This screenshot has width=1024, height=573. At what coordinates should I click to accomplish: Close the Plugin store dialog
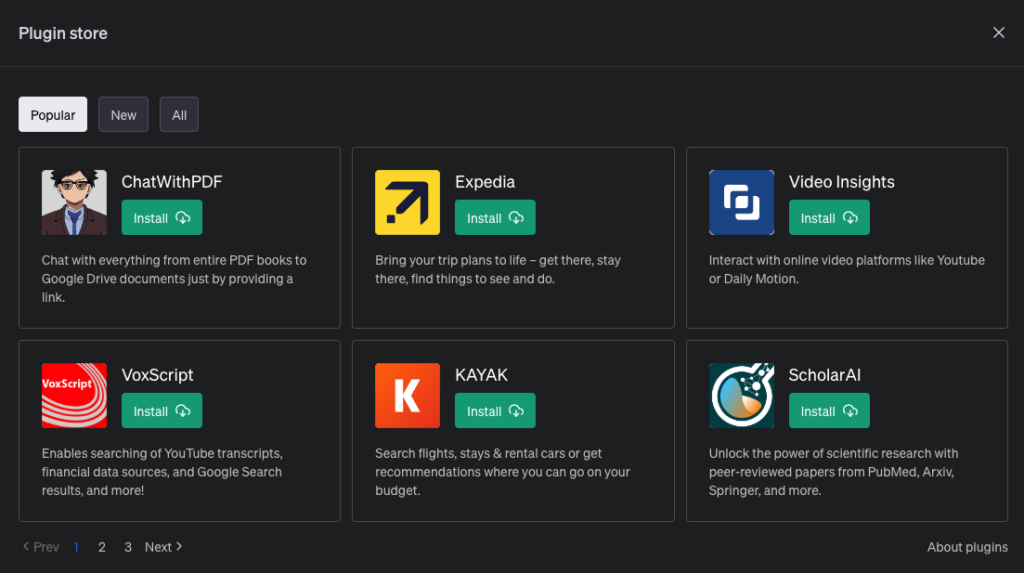pyautogui.click(x=999, y=33)
